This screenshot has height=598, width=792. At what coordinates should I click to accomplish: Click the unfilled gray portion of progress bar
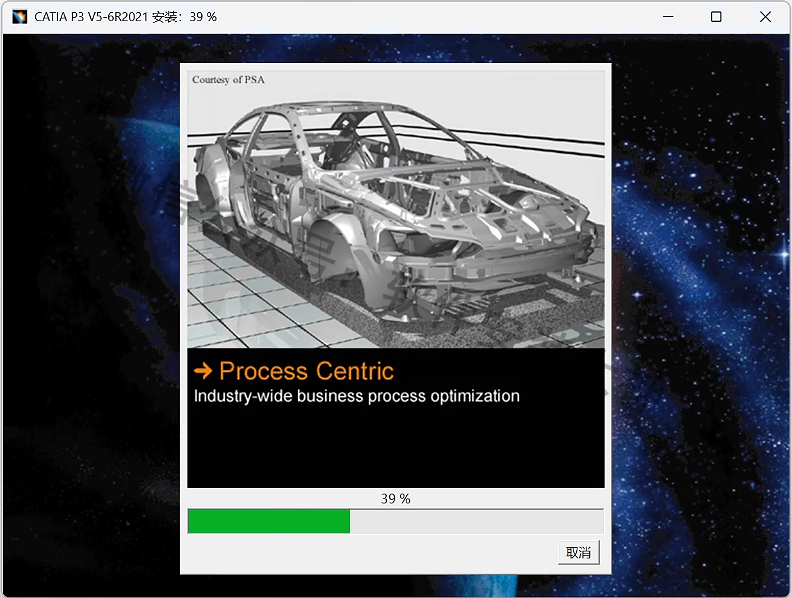click(x=476, y=521)
